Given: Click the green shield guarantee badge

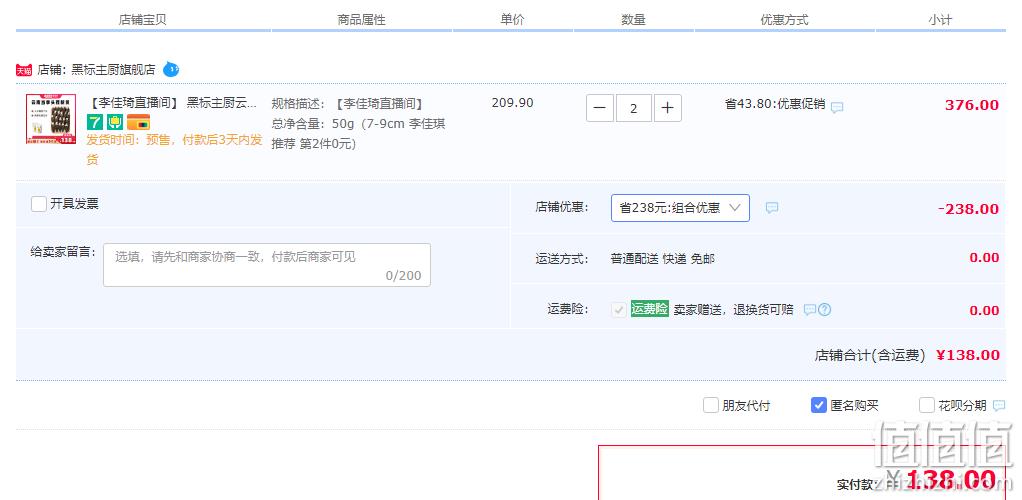Looking at the screenshot, I should [115, 121].
